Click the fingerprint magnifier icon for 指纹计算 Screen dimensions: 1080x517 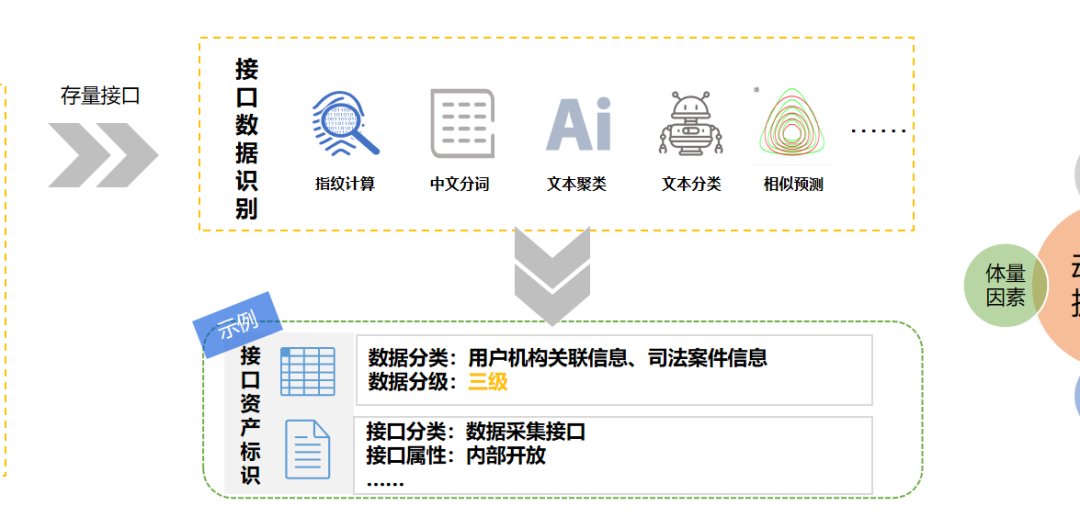[345, 123]
